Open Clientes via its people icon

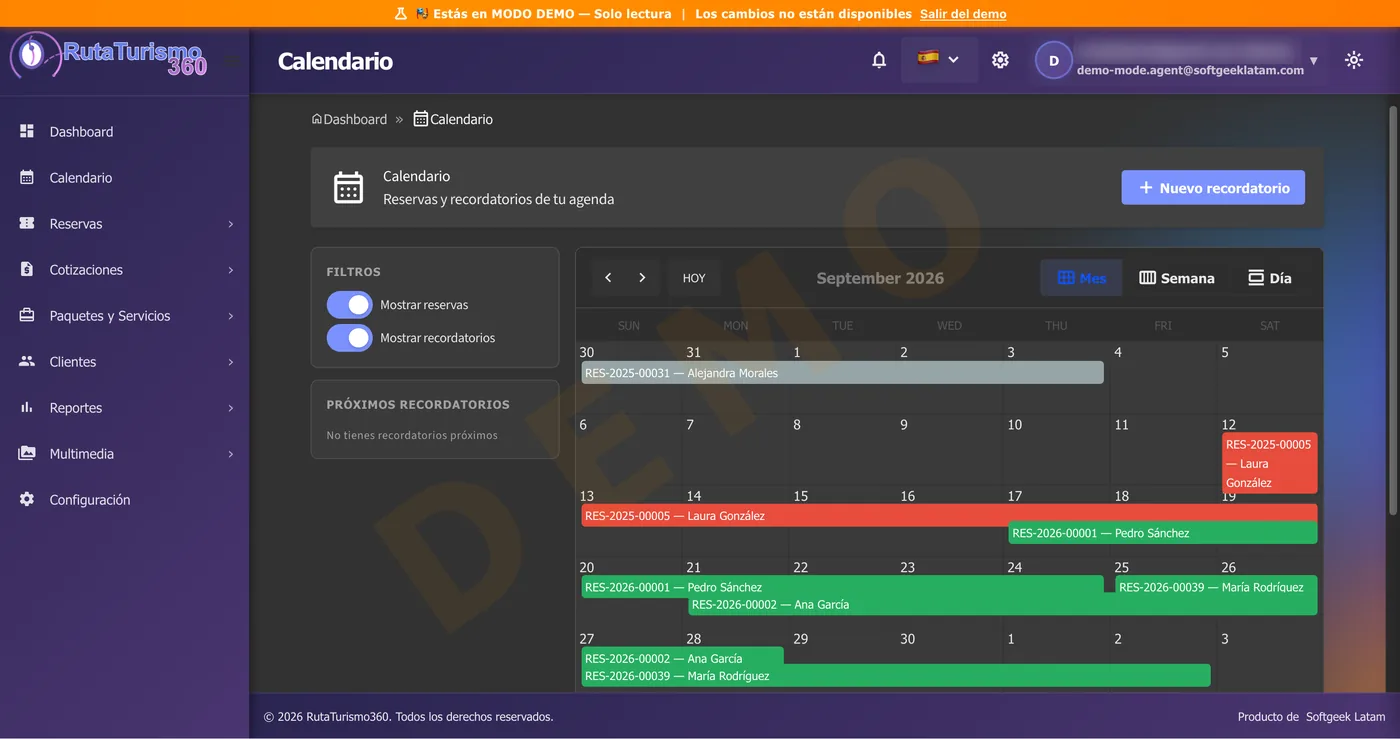click(x=27, y=361)
